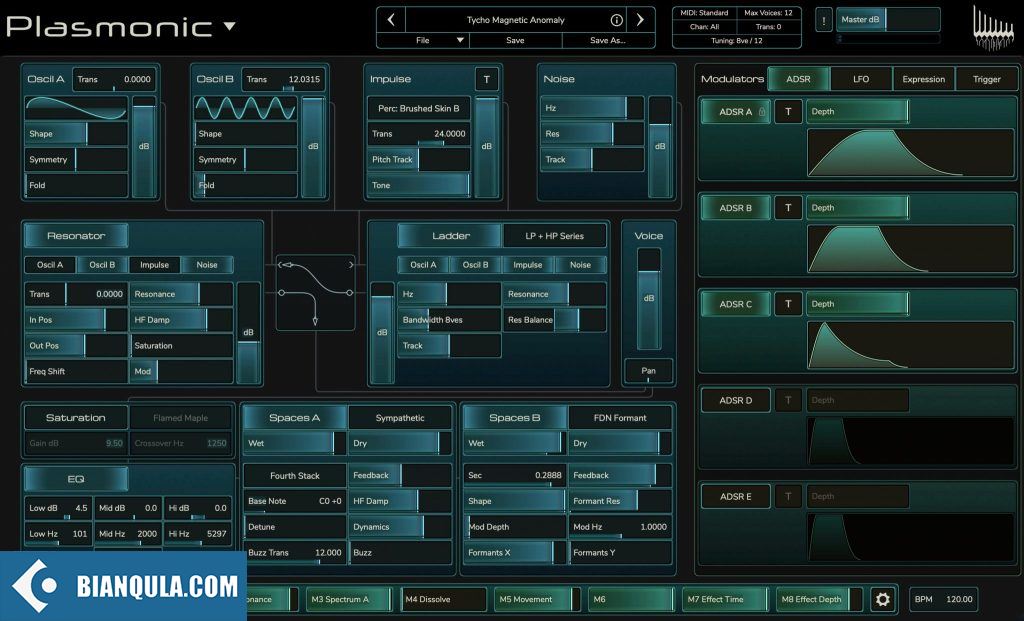Click routing diagram right arrow icon
This screenshot has height=621, width=1024.
(x=351, y=264)
